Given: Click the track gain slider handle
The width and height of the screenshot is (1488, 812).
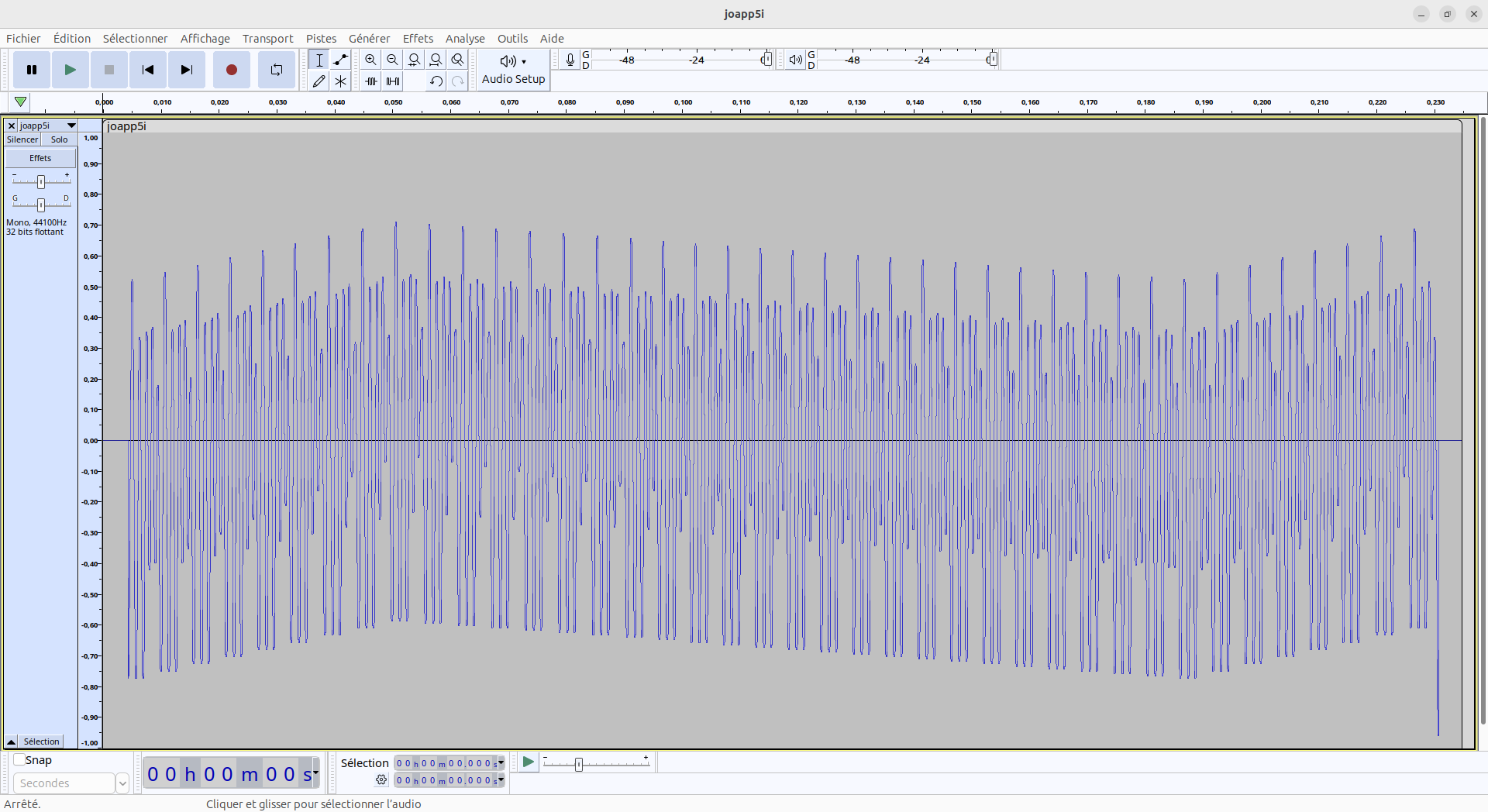Looking at the screenshot, I should 41,181.
